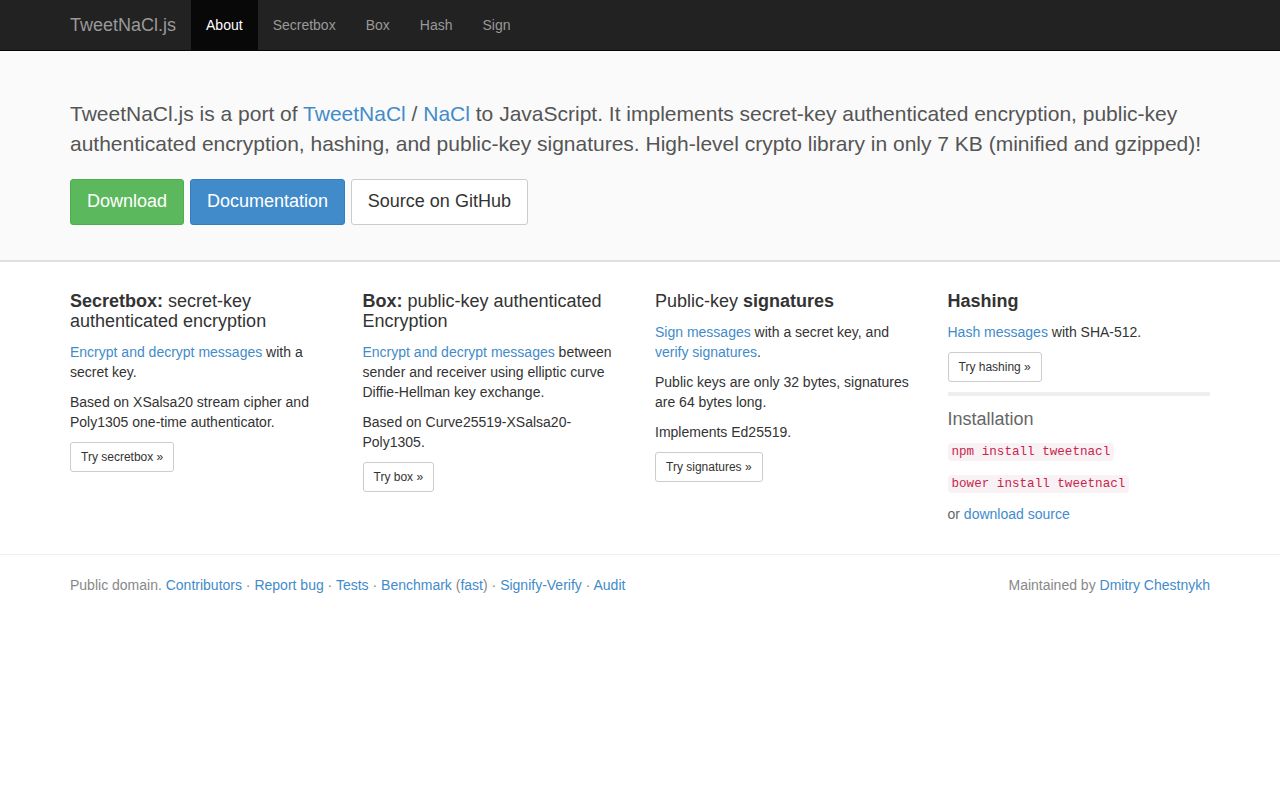Open the Tests footer link
Screen dimensions: 1280x800
coord(352,585)
